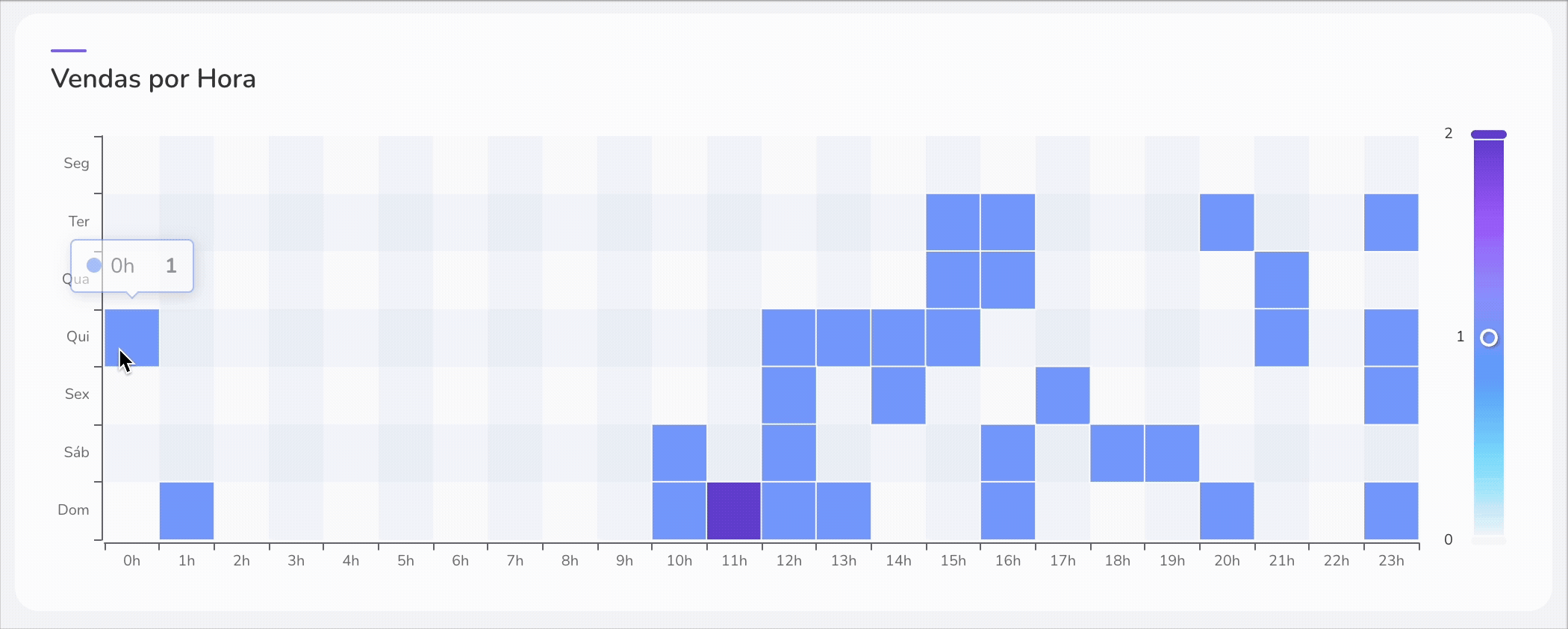This screenshot has width=1568, height=629.
Task: Click the Qua 15h heatmap cell
Action: click(x=953, y=280)
